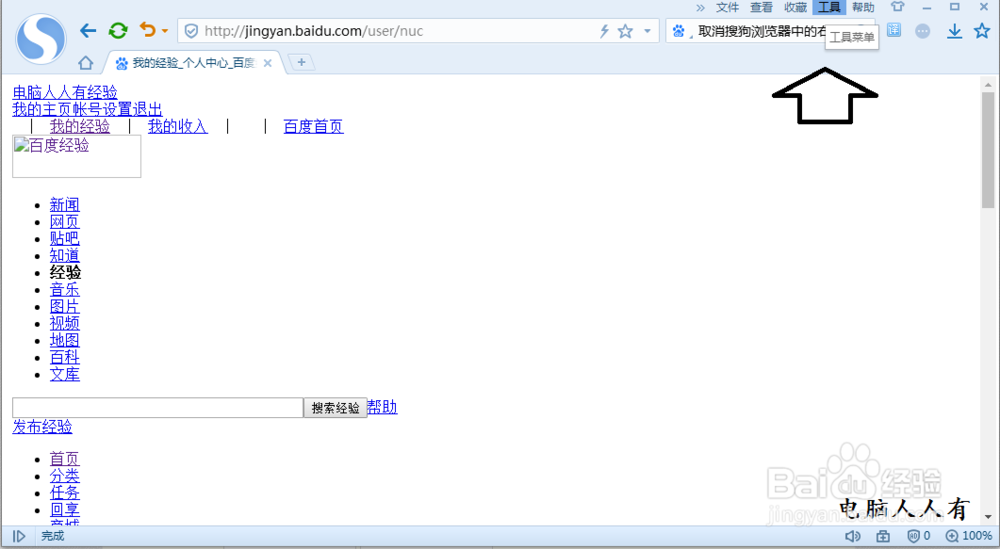
Task: Open the 任务 link
Action: tap(65, 492)
